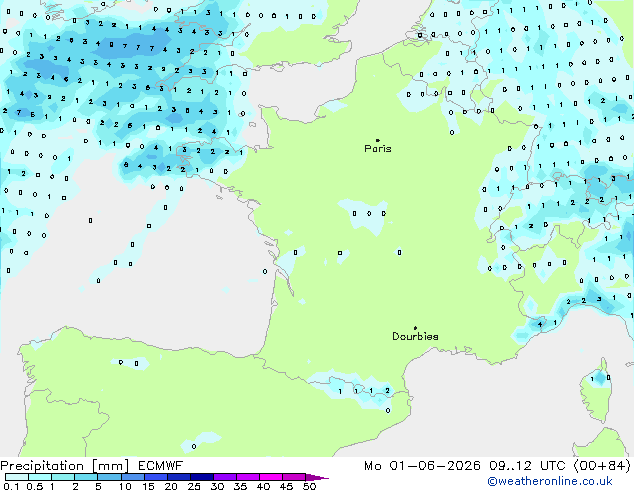Pick legend swatch between 25 and 30
Viewport: 634px width, 490px height.
click(201, 477)
